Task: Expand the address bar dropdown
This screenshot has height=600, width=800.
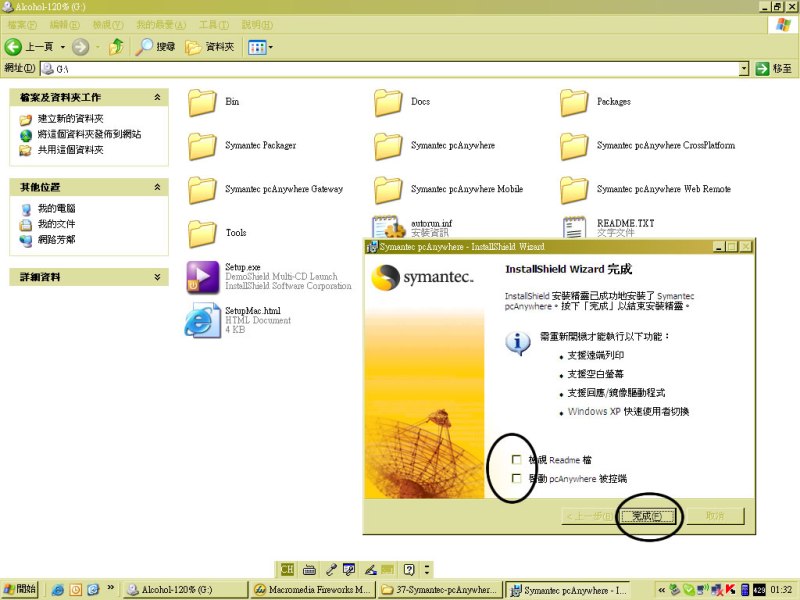Action: (x=744, y=68)
